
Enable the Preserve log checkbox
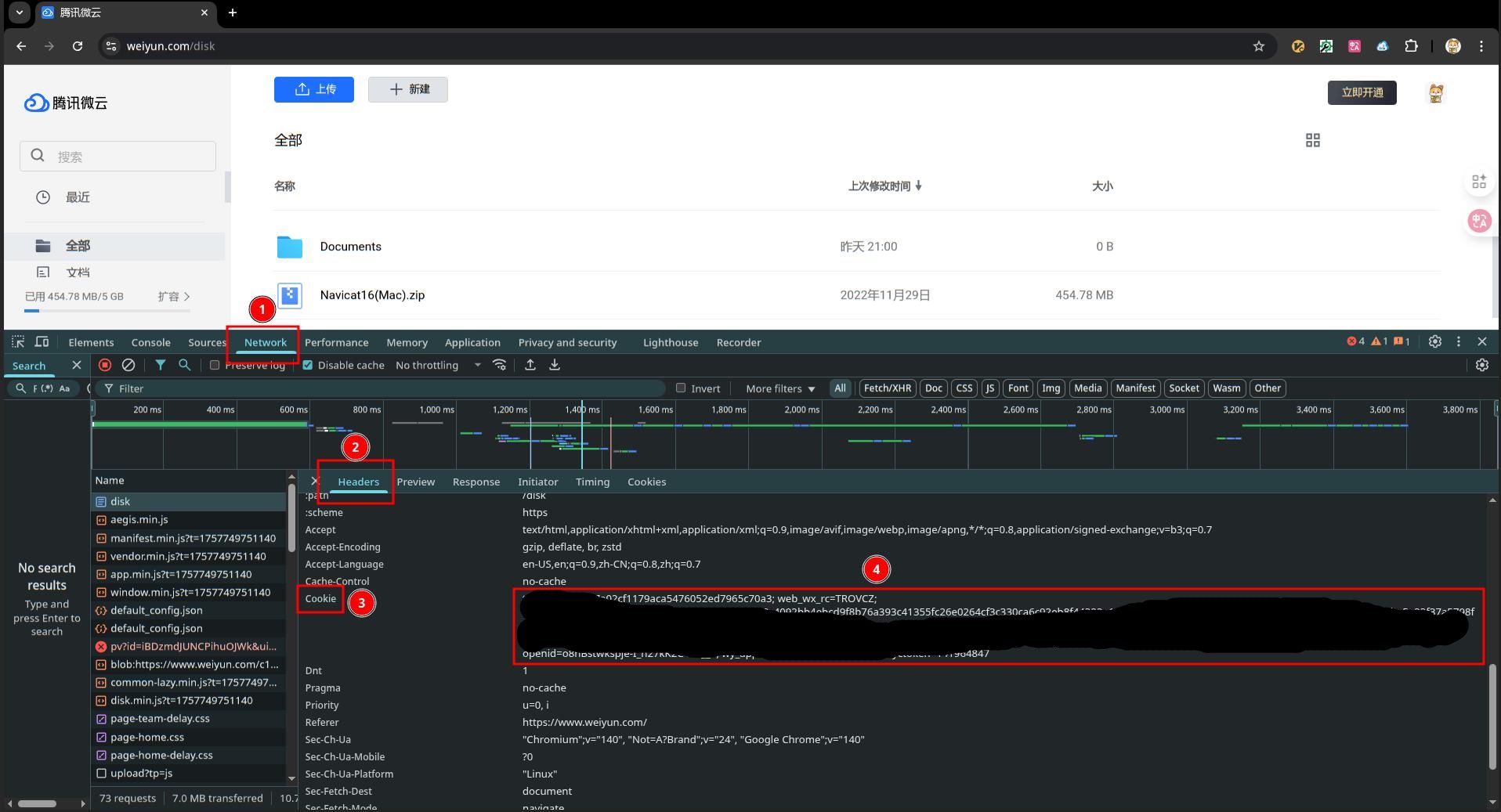pos(215,365)
